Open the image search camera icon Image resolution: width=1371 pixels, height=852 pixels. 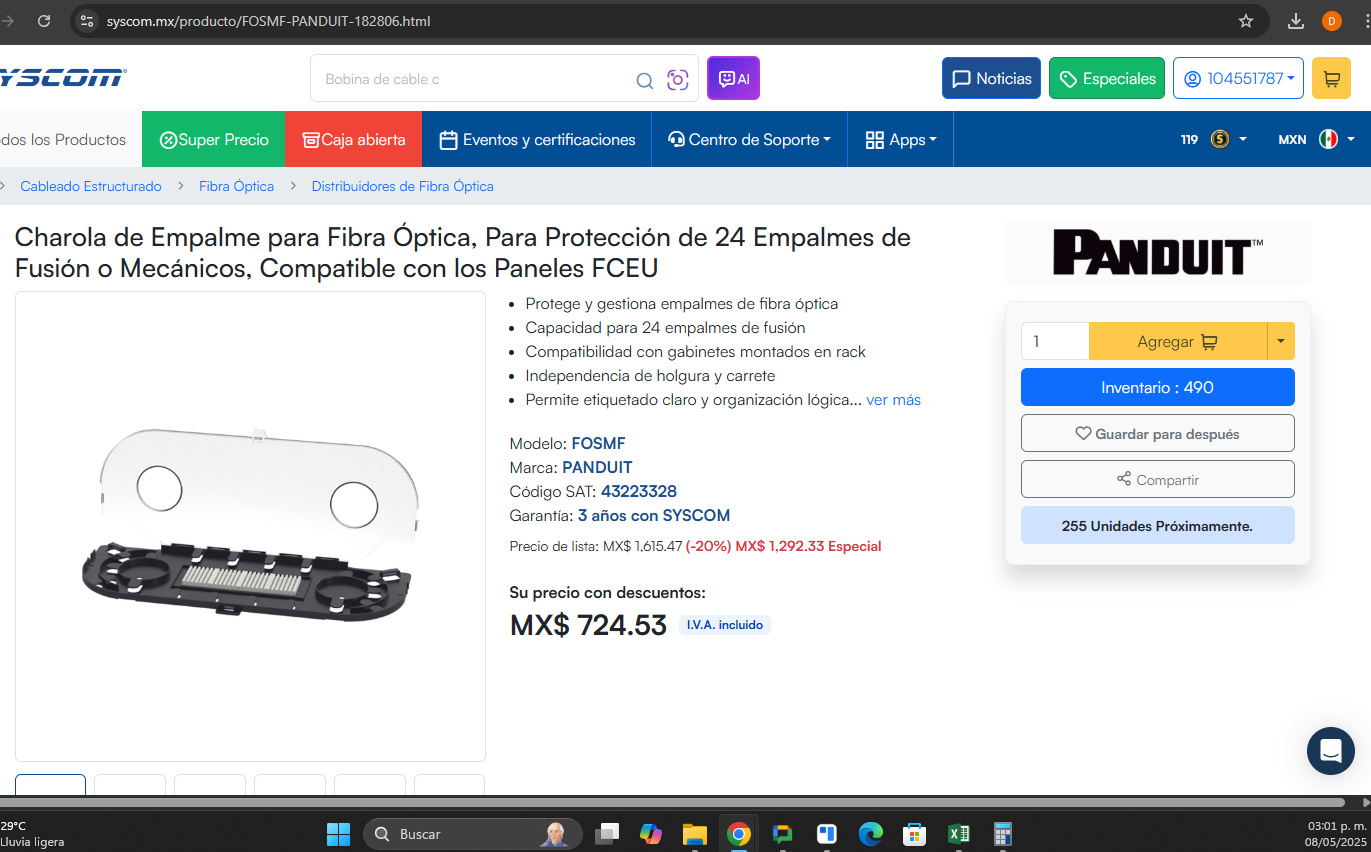(x=678, y=80)
